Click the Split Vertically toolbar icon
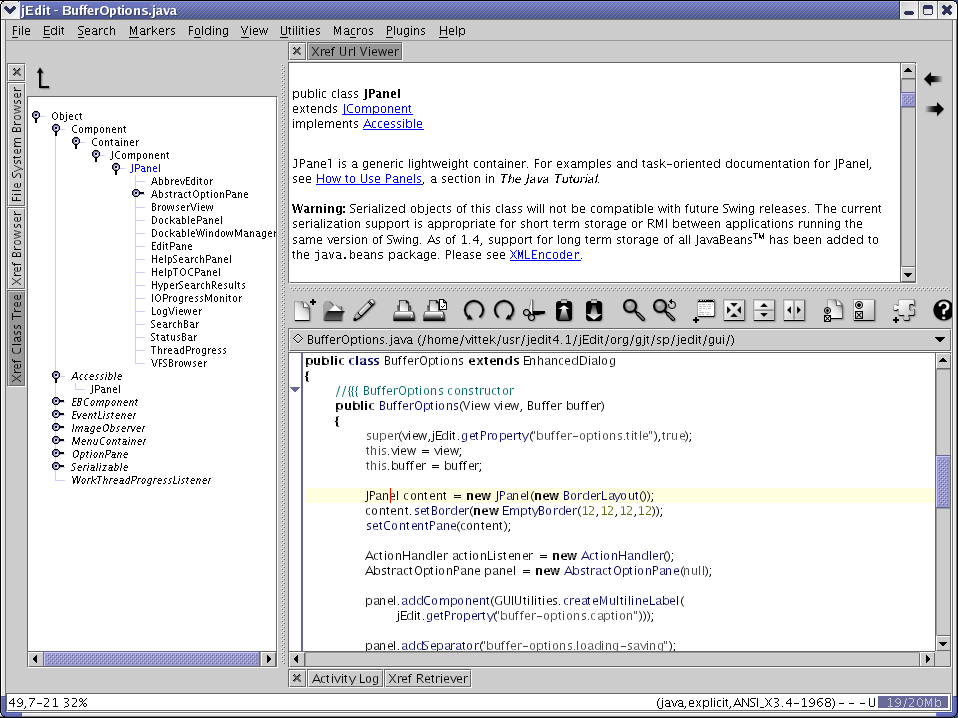This screenshot has width=958, height=718. coord(794,310)
